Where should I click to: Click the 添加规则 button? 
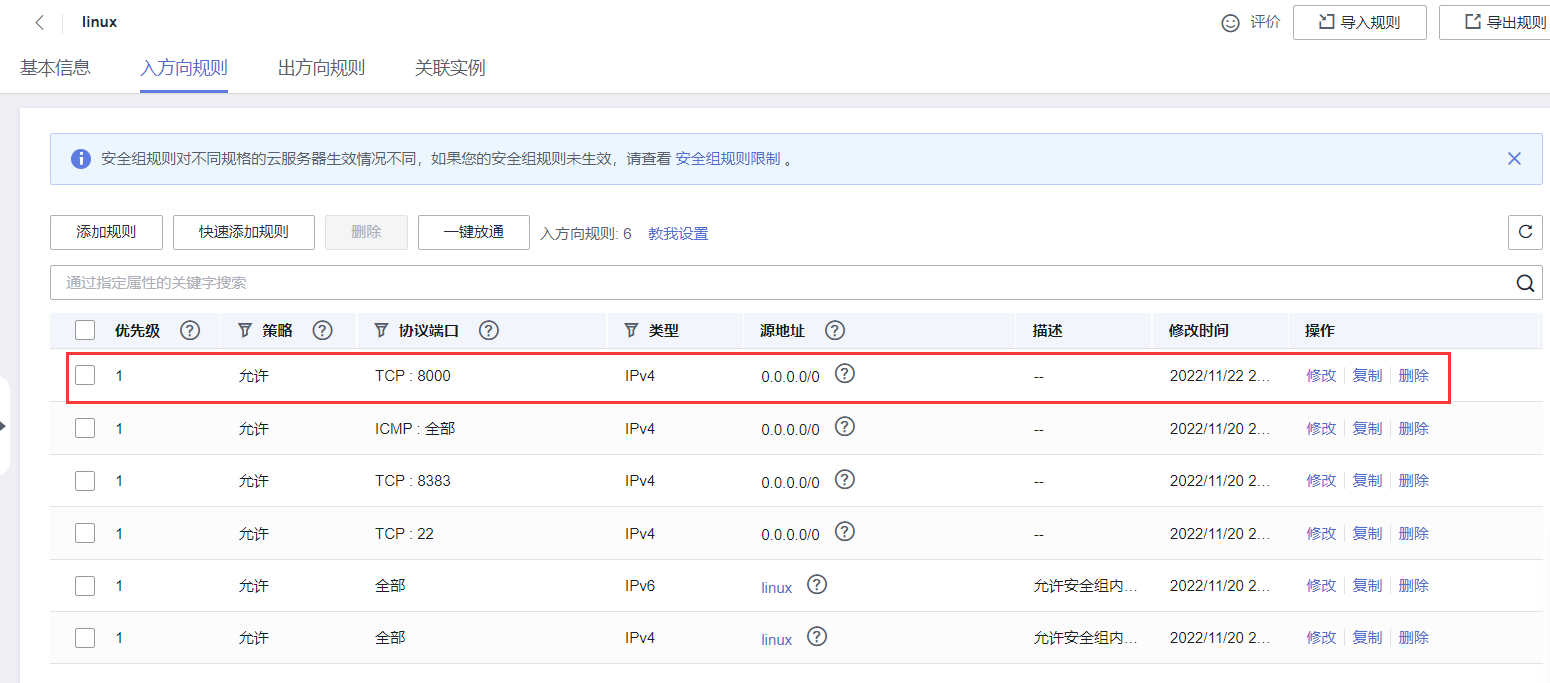click(x=106, y=232)
